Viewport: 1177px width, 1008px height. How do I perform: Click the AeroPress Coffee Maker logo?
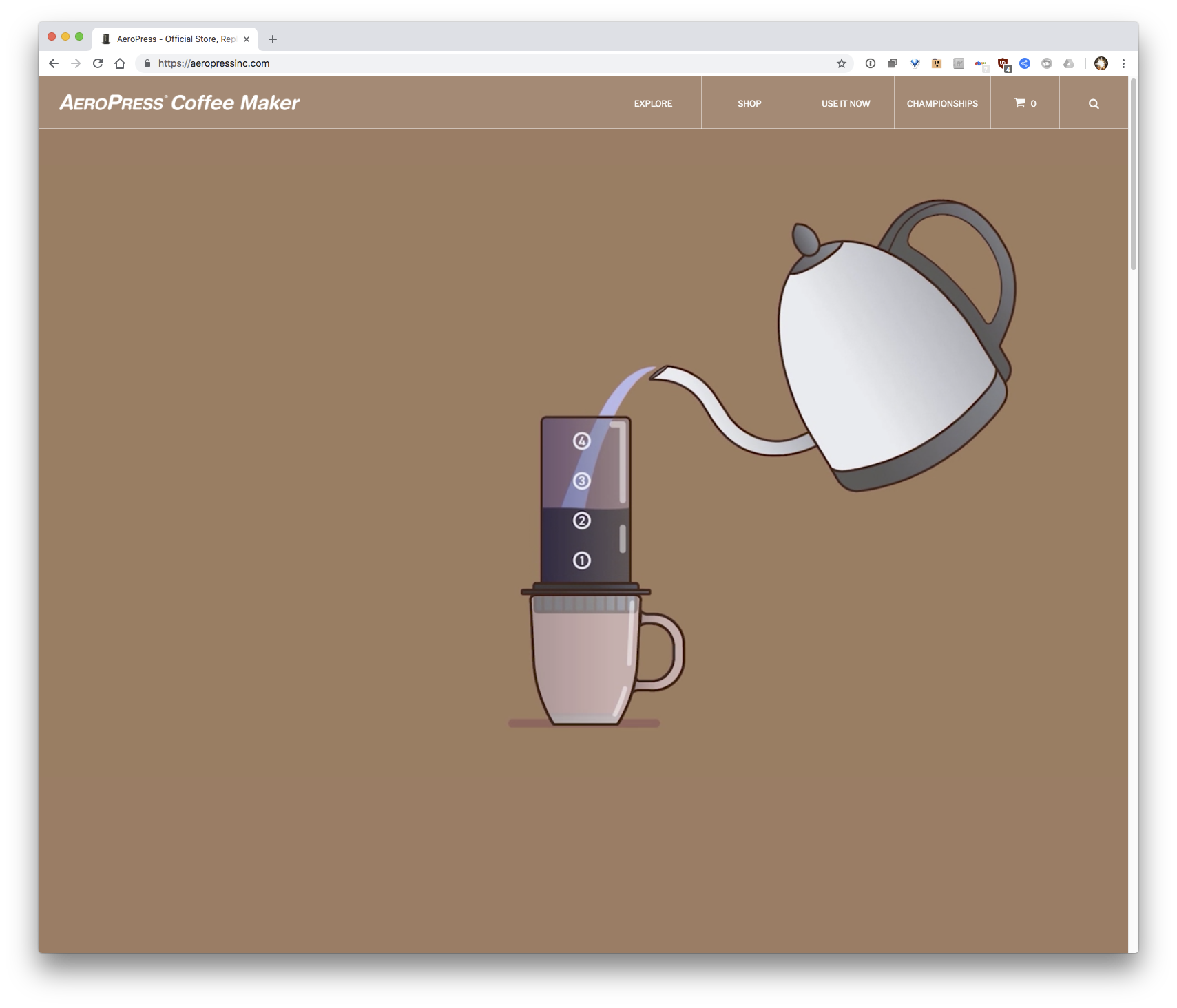click(180, 103)
